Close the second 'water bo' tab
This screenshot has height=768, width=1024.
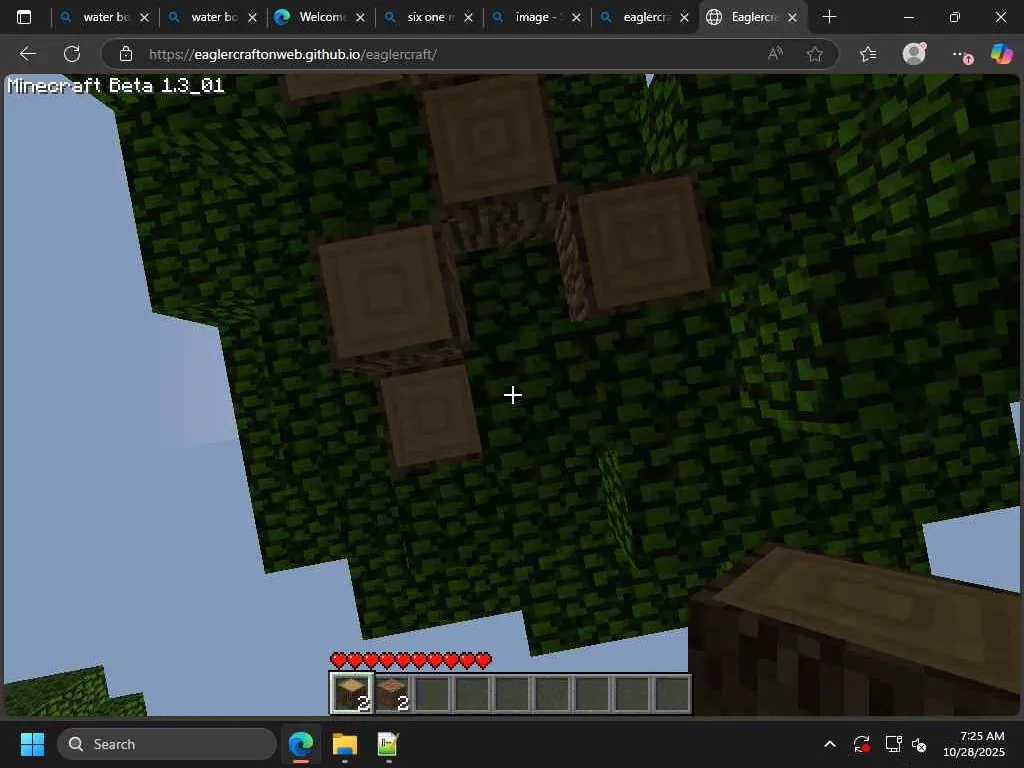(x=252, y=18)
